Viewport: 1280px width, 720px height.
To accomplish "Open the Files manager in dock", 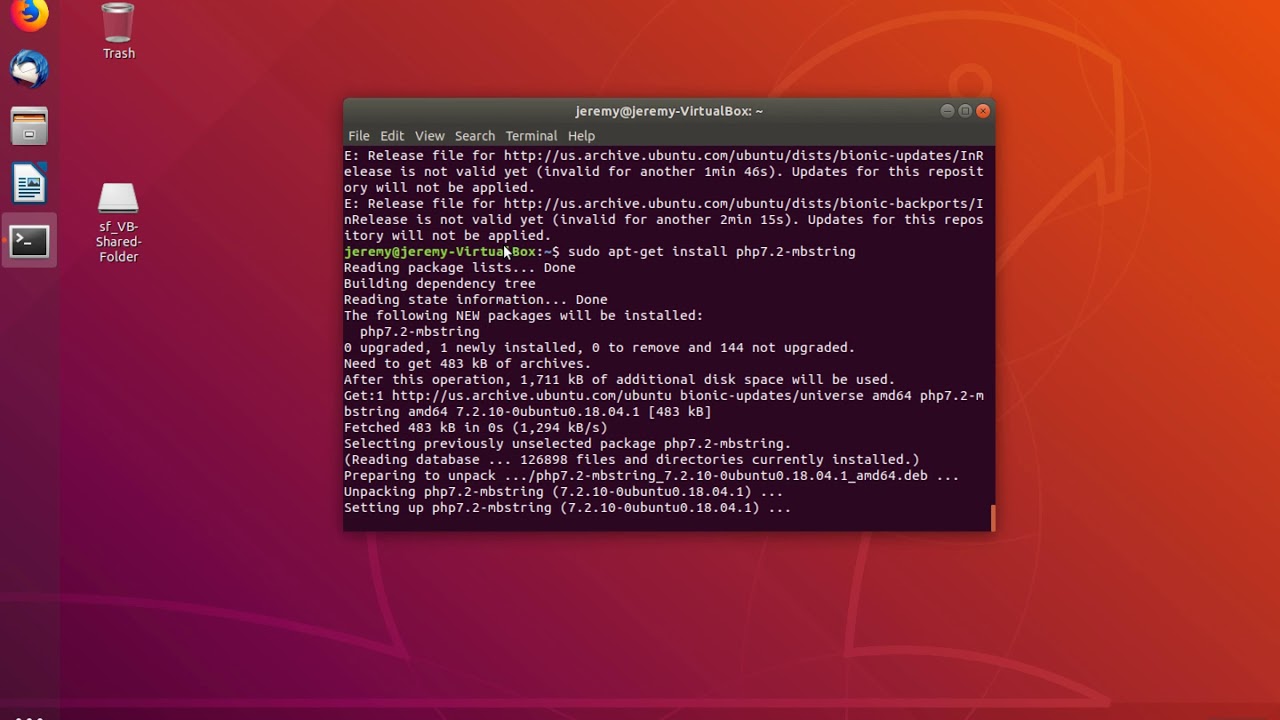I will [29, 127].
